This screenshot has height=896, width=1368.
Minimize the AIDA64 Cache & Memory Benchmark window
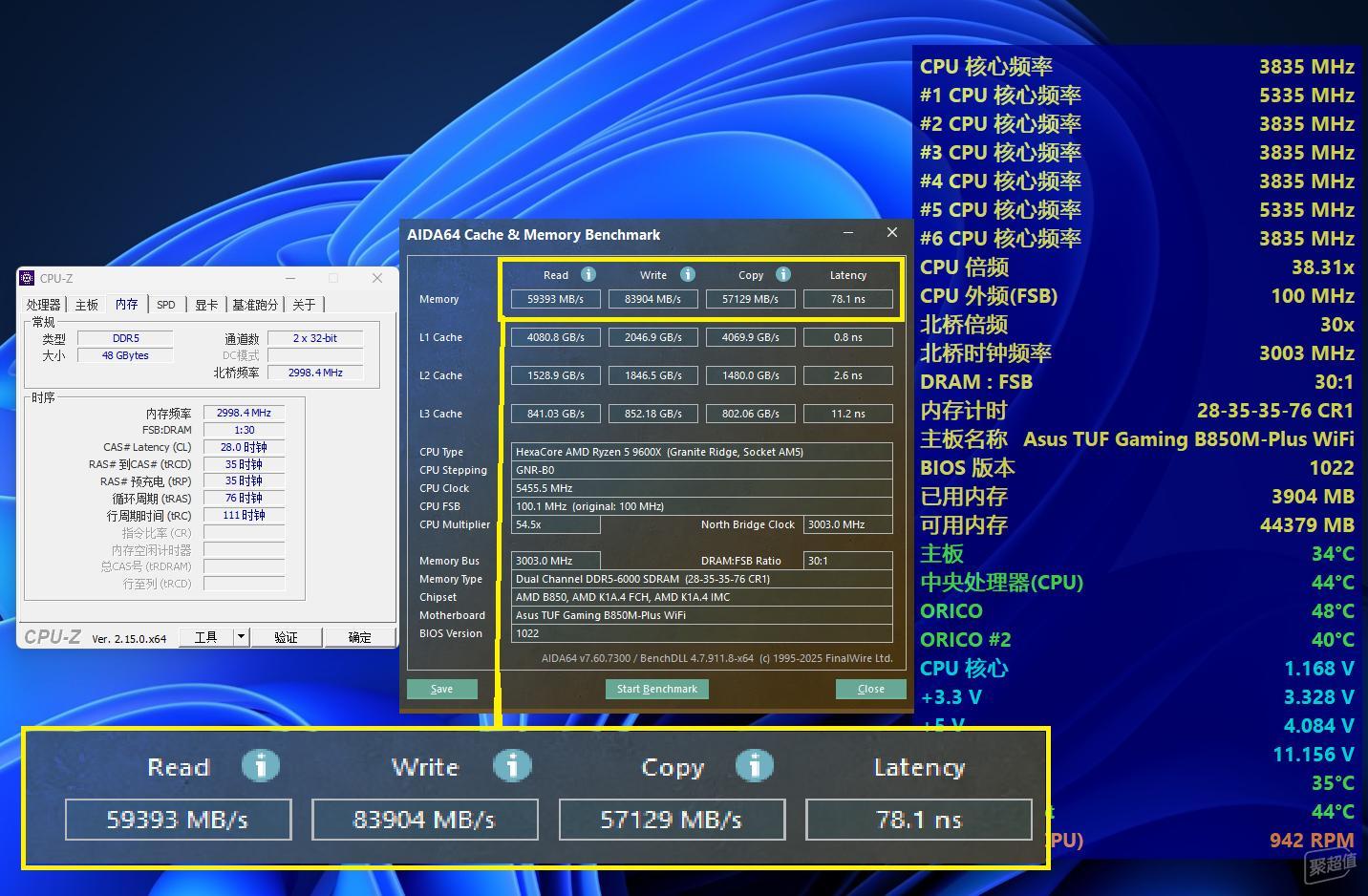(848, 233)
